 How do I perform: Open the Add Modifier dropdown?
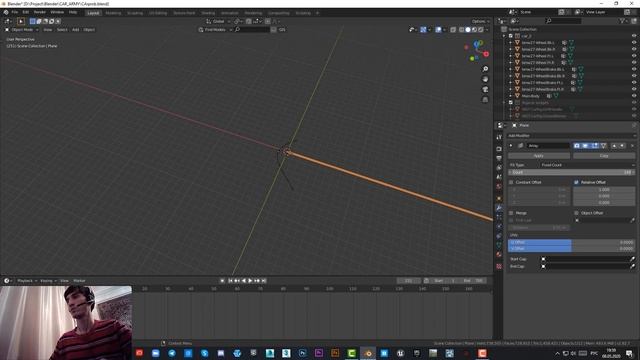[571, 136]
